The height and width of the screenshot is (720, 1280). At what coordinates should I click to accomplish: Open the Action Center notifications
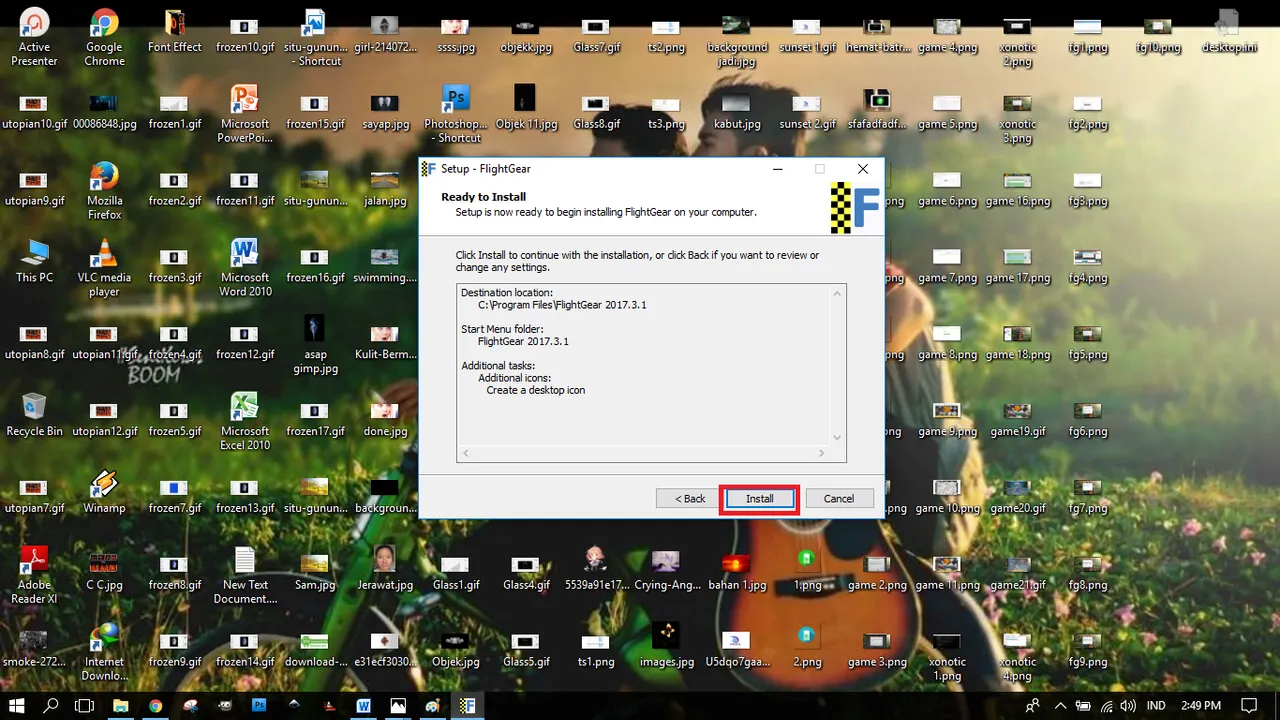coord(1248,705)
